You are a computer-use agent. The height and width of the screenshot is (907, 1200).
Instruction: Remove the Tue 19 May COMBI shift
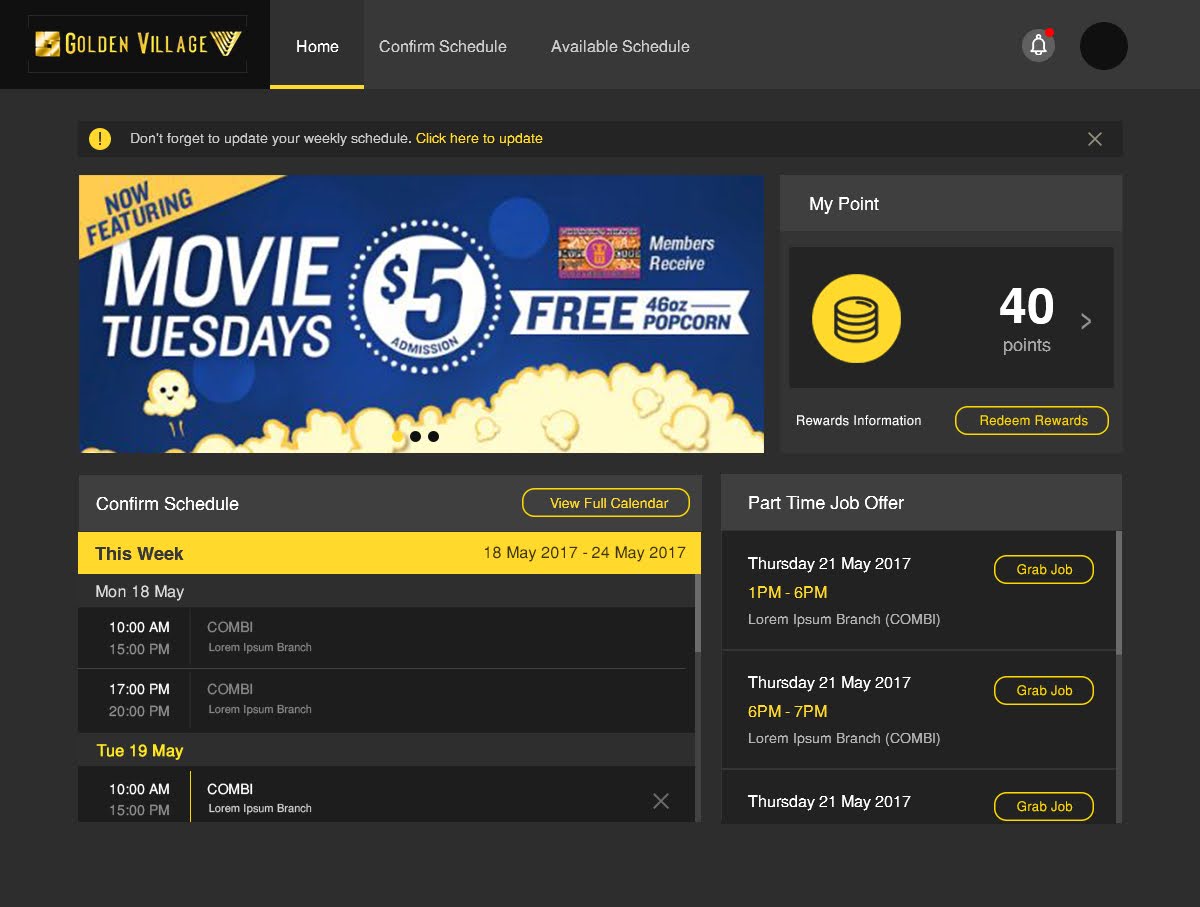coord(661,800)
